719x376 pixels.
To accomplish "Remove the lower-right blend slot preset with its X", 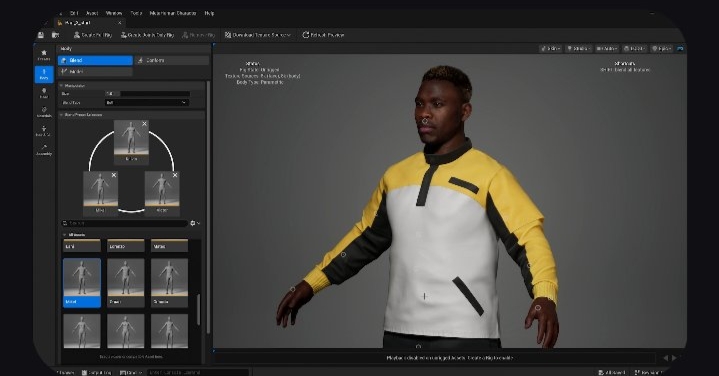I will pyautogui.click(x=175, y=175).
